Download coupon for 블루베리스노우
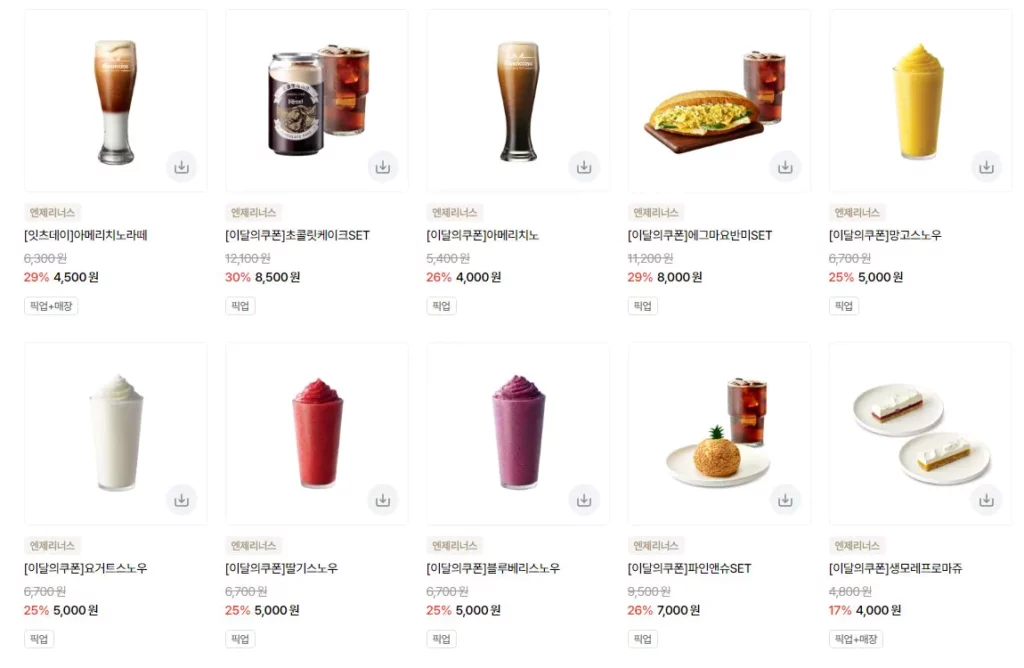Screen dimensions: 1024x668 click(584, 500)
